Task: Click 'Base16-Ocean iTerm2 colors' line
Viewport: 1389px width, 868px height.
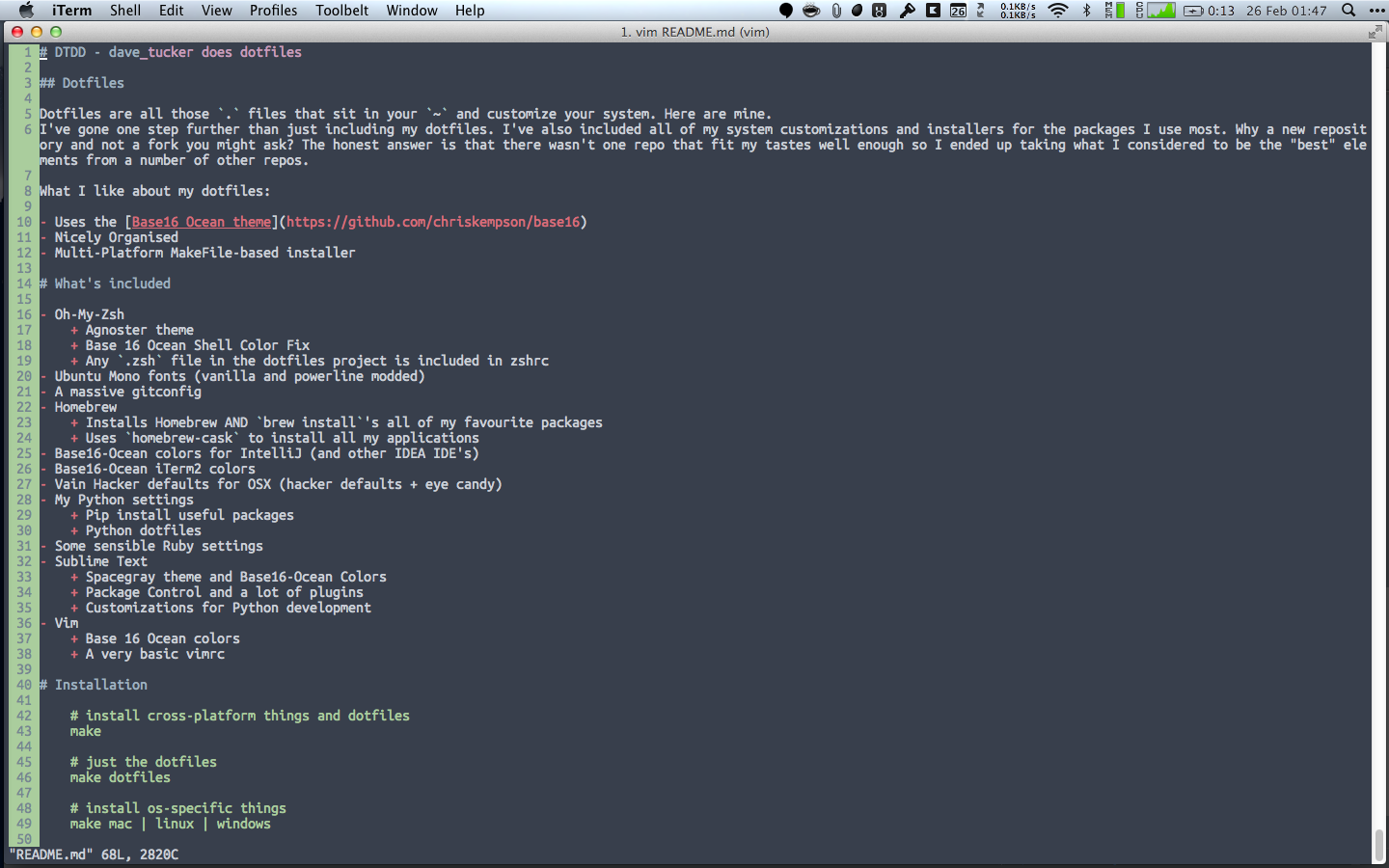Action: [x=155, y=469]
